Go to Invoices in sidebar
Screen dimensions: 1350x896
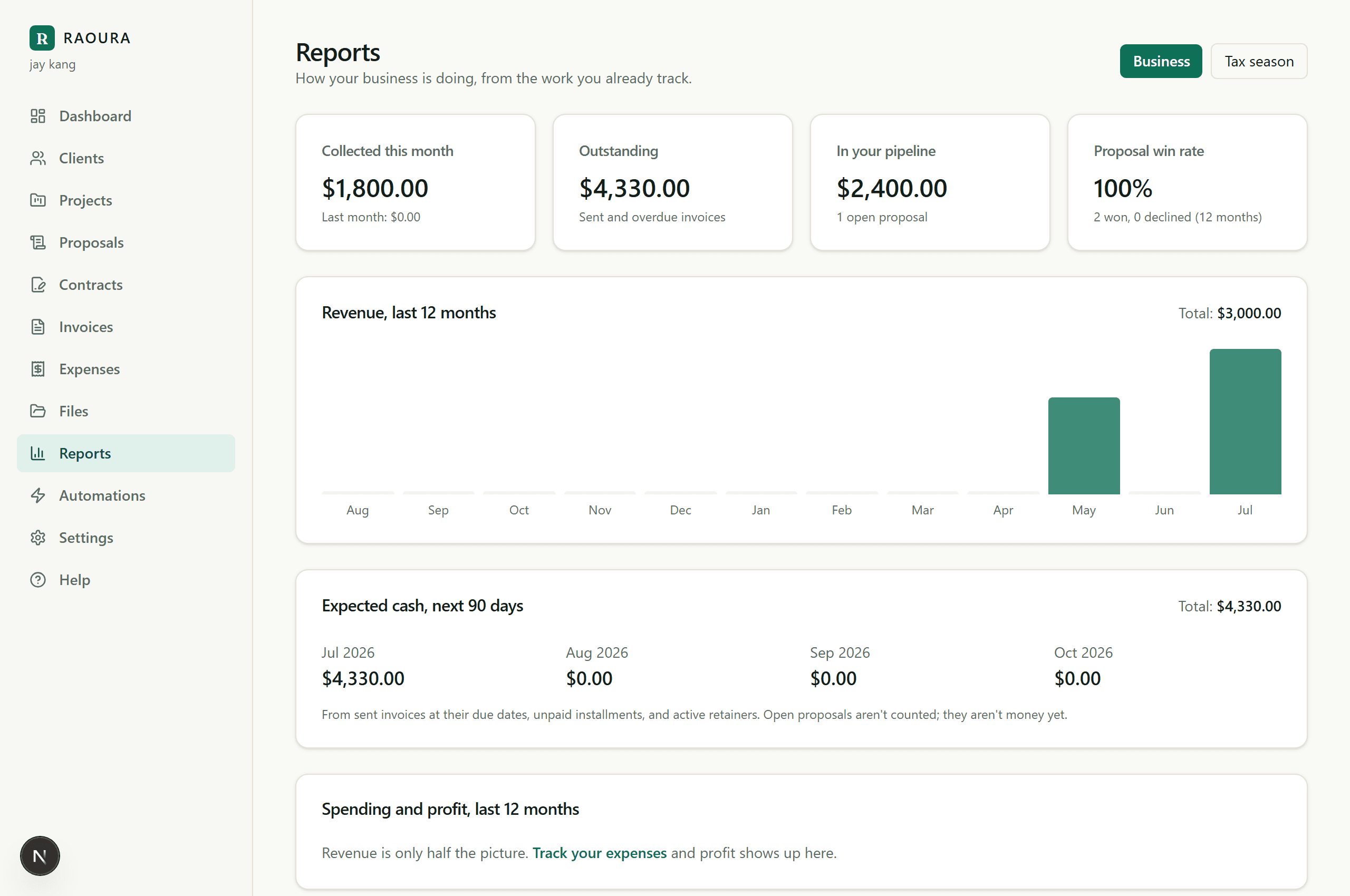(126, 327)
